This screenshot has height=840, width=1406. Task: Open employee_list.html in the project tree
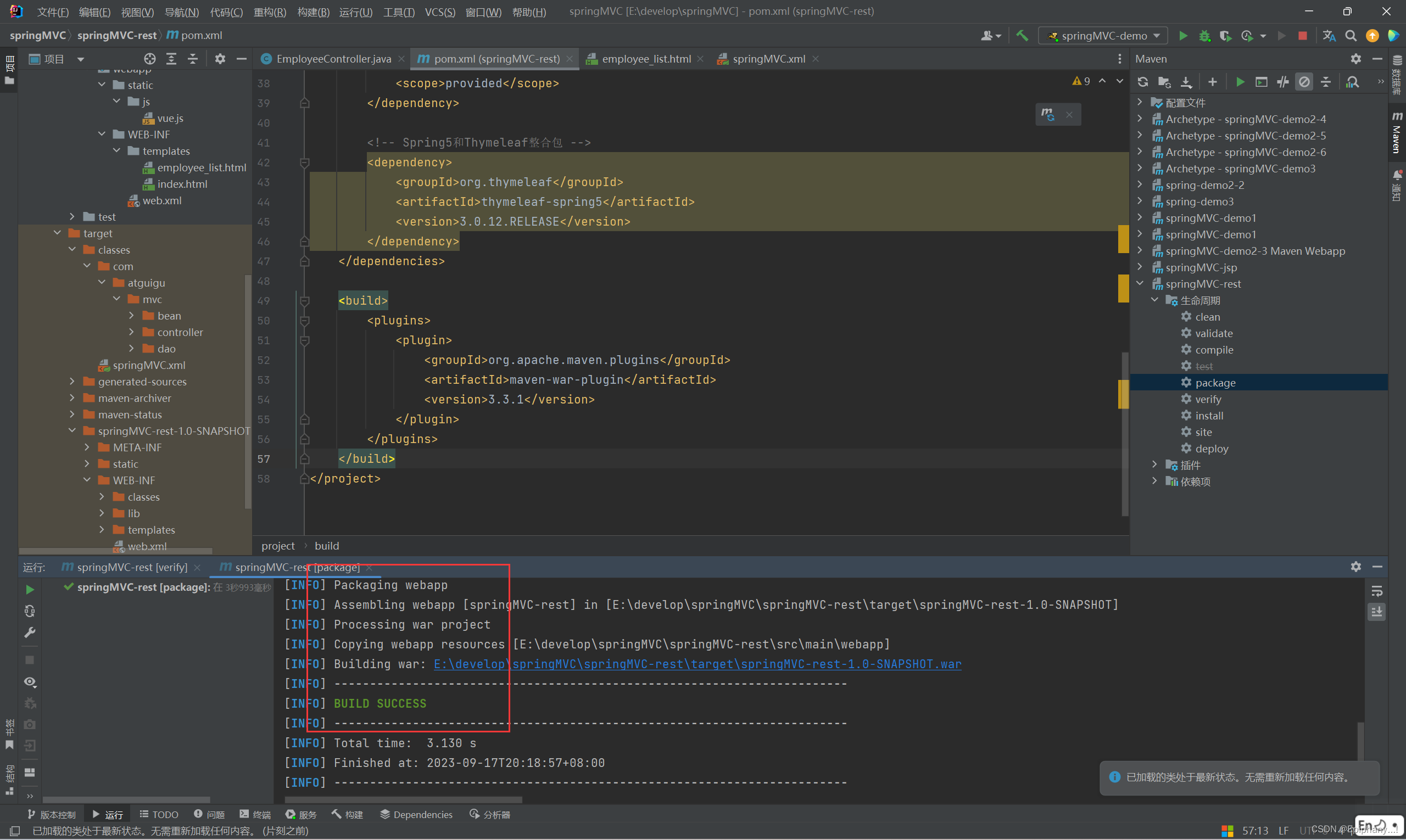click(x=202, y=167)
